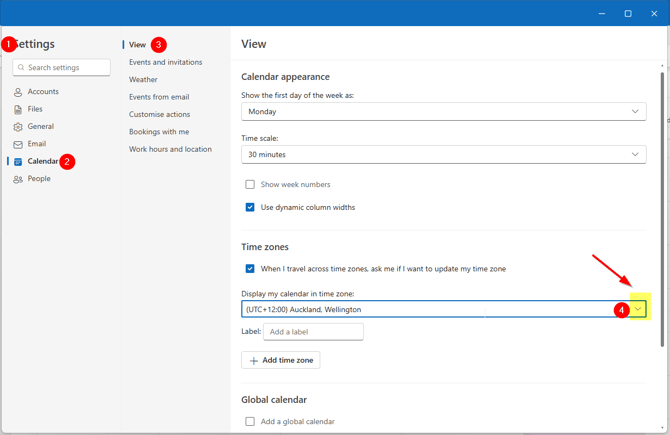The width and height of the screenshot is (670, 435).
Task: Click the time zone Label input field
Action: tap(313, 332)
